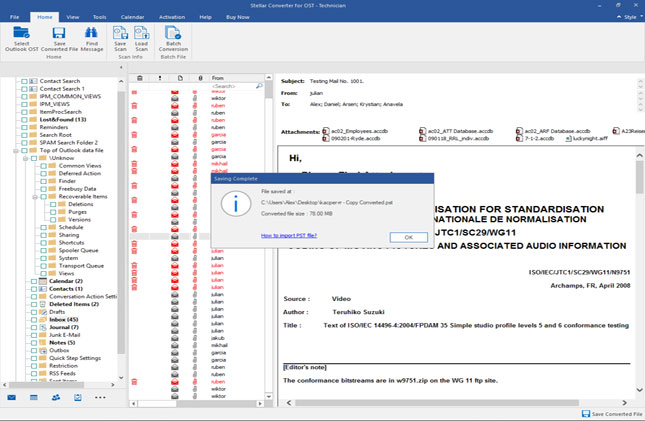The width and height of the screenshot is (645, 421).
Task: Click the three-dots more options icon
Action: (x=100, y=398)
